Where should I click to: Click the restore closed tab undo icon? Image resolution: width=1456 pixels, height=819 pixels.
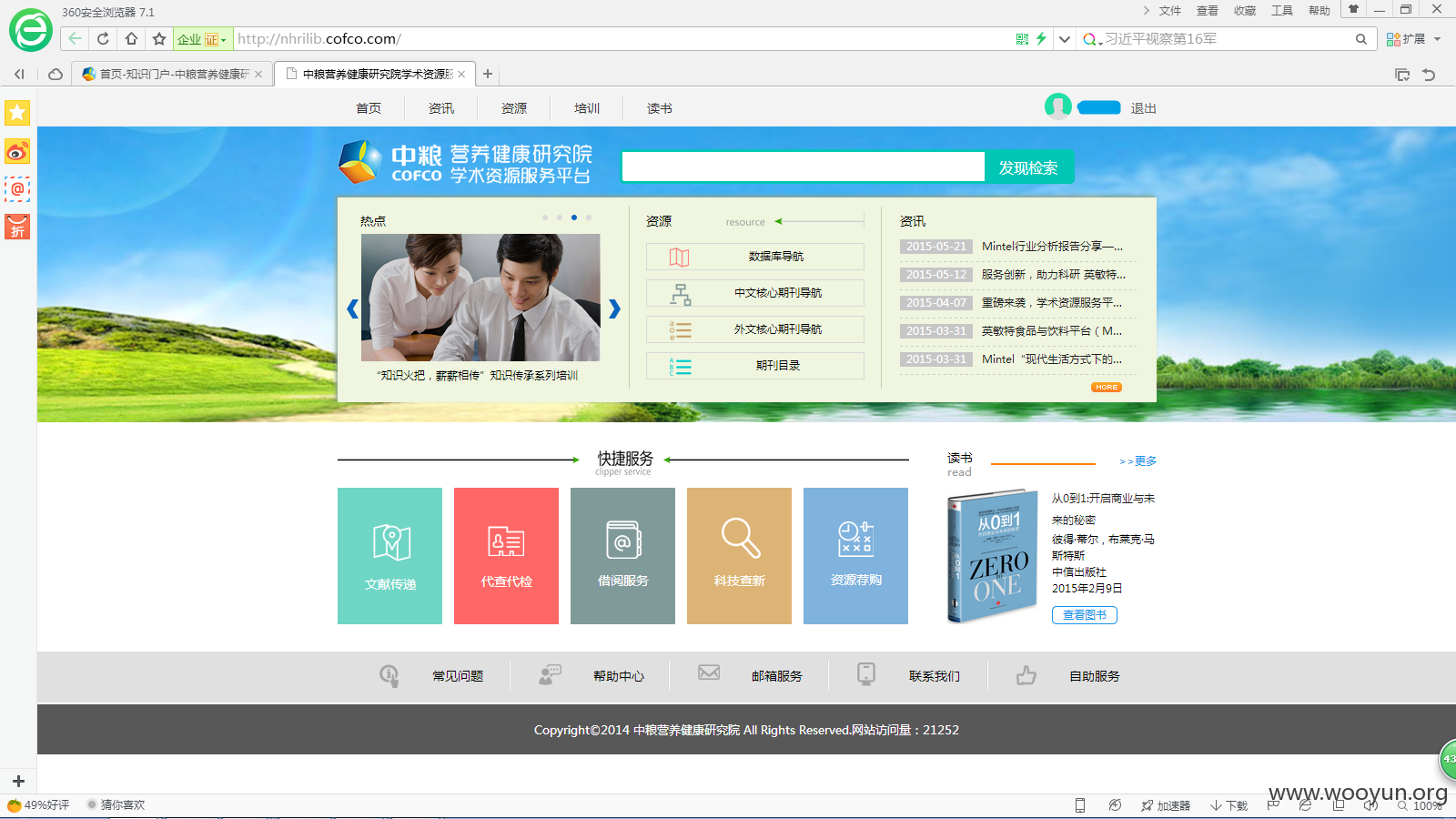(1429, 75)
